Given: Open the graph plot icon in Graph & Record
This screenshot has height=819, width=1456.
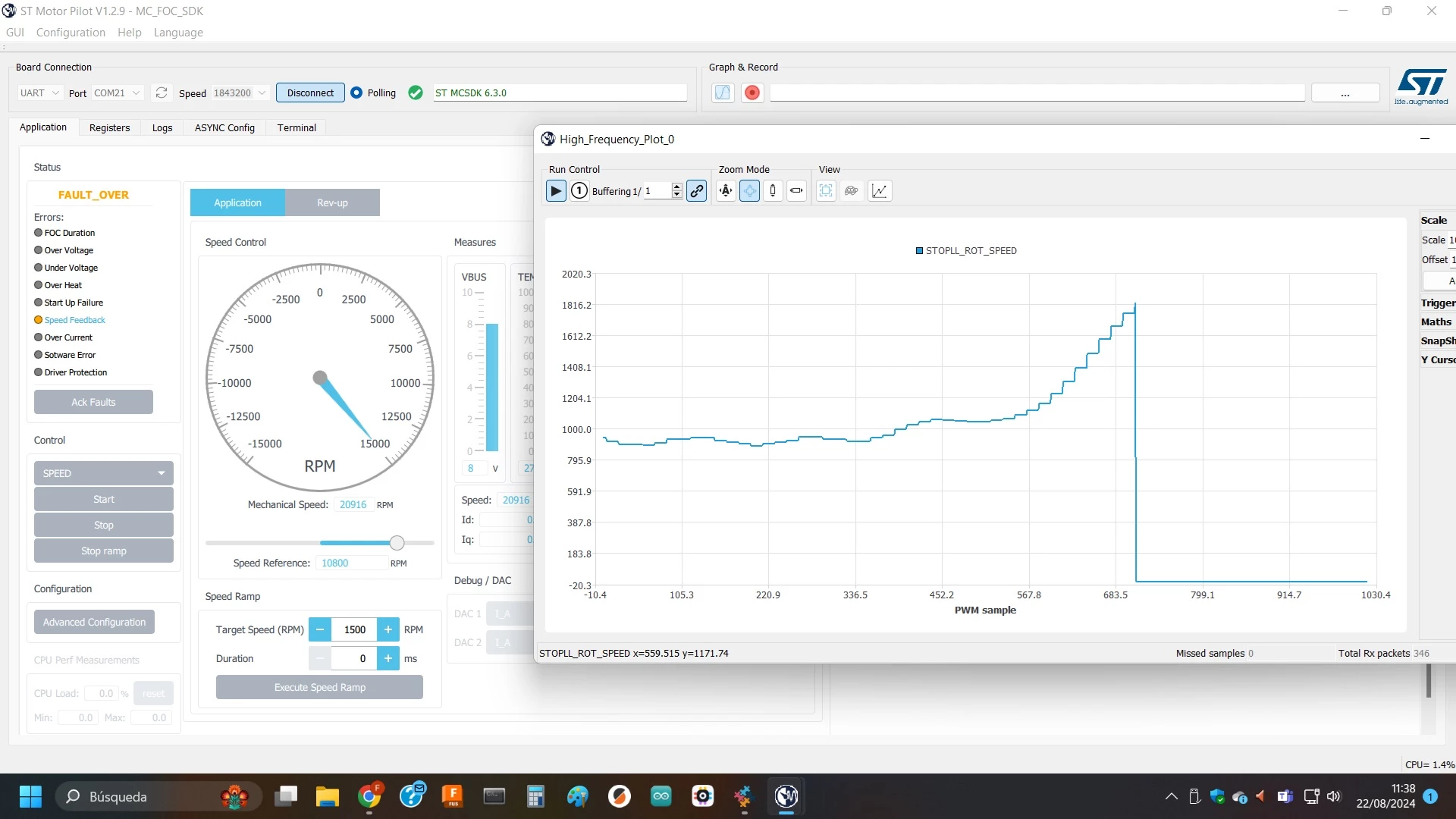Looking at the screenshot, I should click(x=723, y=93).
